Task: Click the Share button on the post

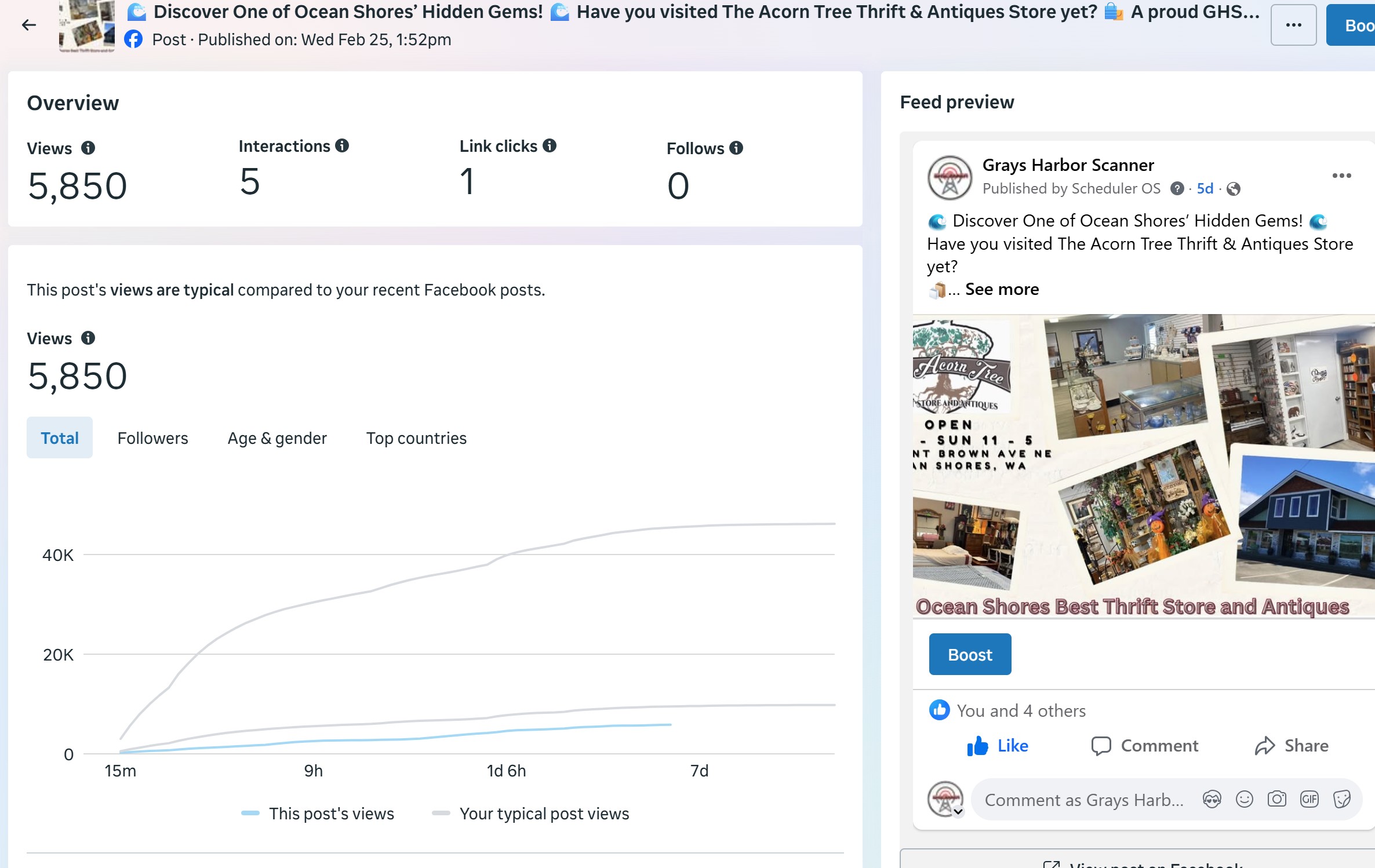Action: [x=1292, y=746]
